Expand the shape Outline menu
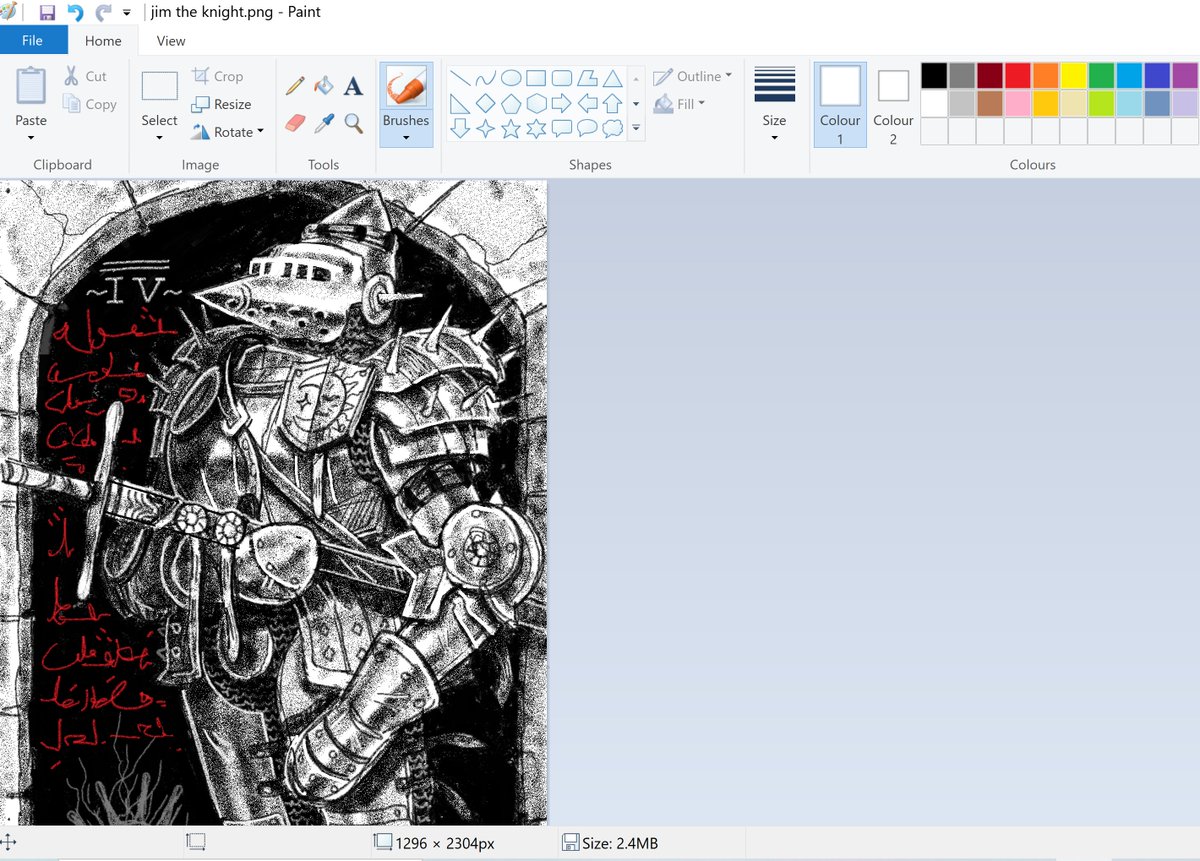 click(x=692, y=76)
